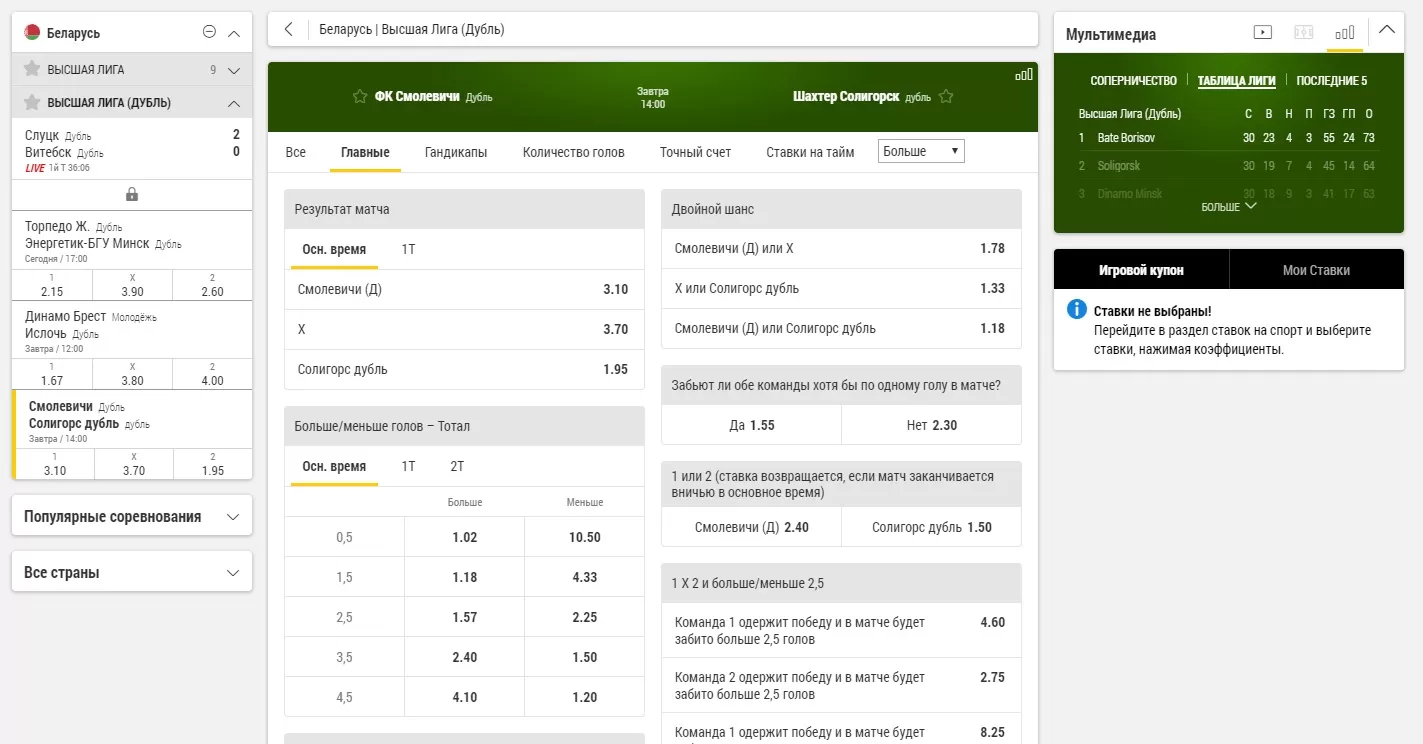
Task: Click the blue info icon in the coupon
Action: pos(1076,310)
